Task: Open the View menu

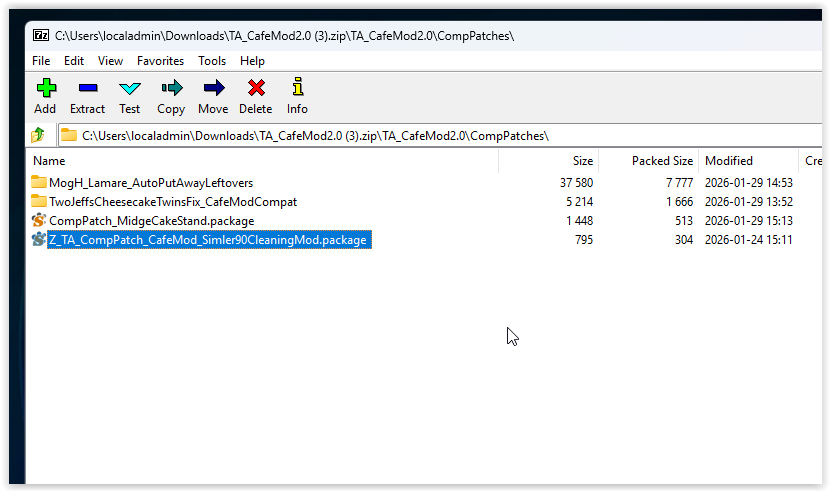Action: pos(110,61)
